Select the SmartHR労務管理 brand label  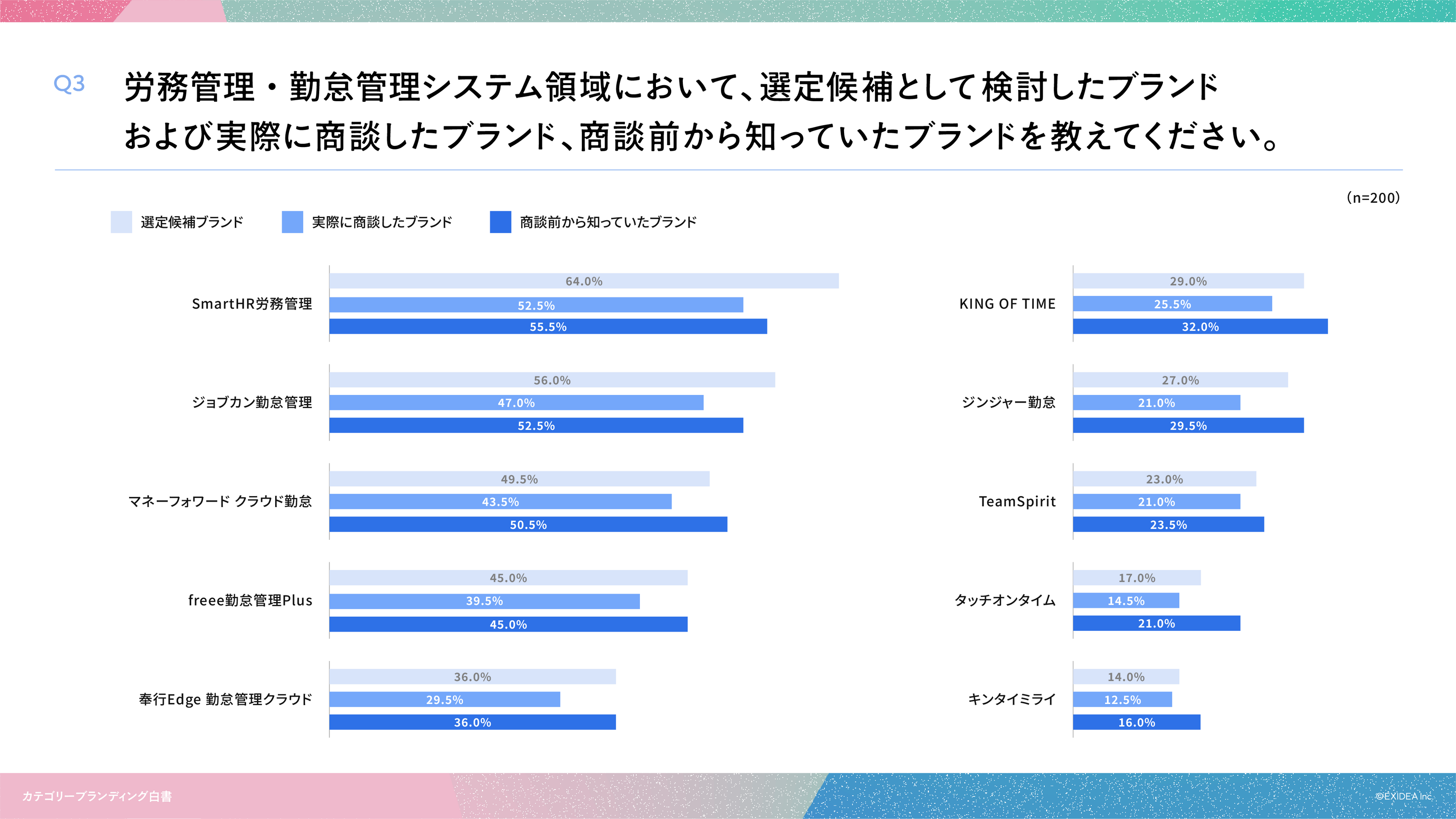point(252,304)
